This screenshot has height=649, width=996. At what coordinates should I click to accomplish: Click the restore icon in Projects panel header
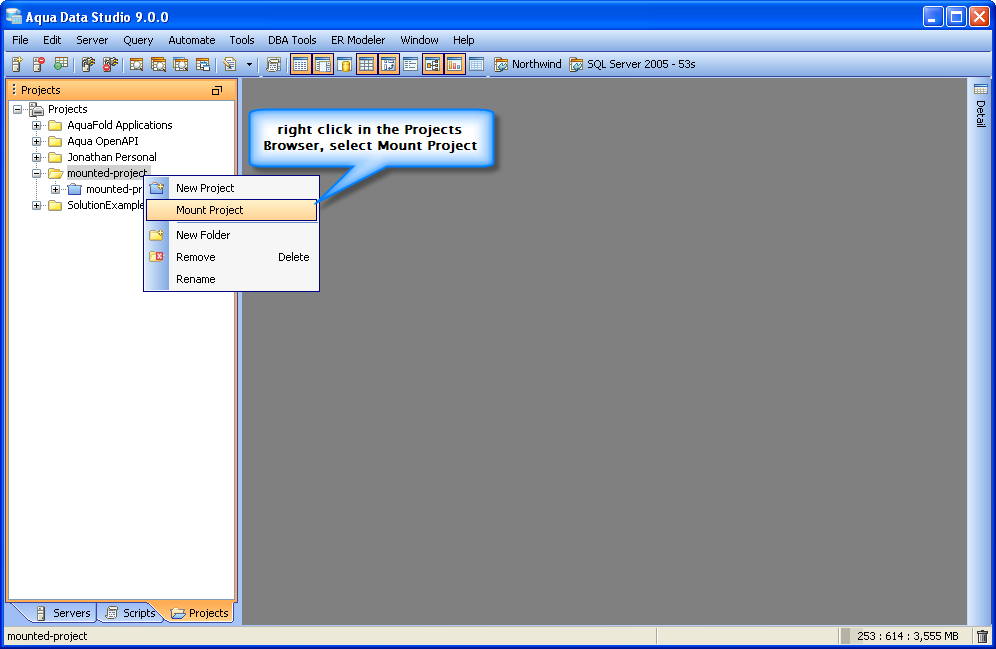click(x=217, y=91)
